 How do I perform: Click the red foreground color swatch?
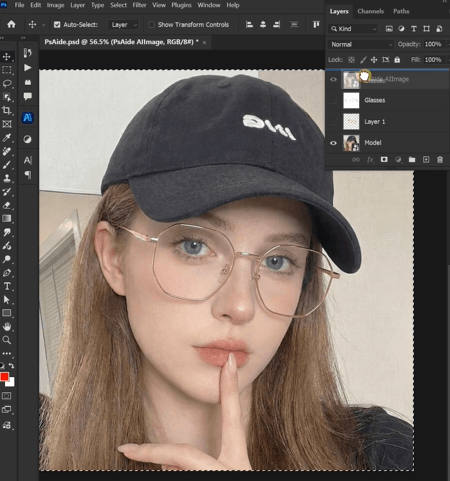click(4, 377)
